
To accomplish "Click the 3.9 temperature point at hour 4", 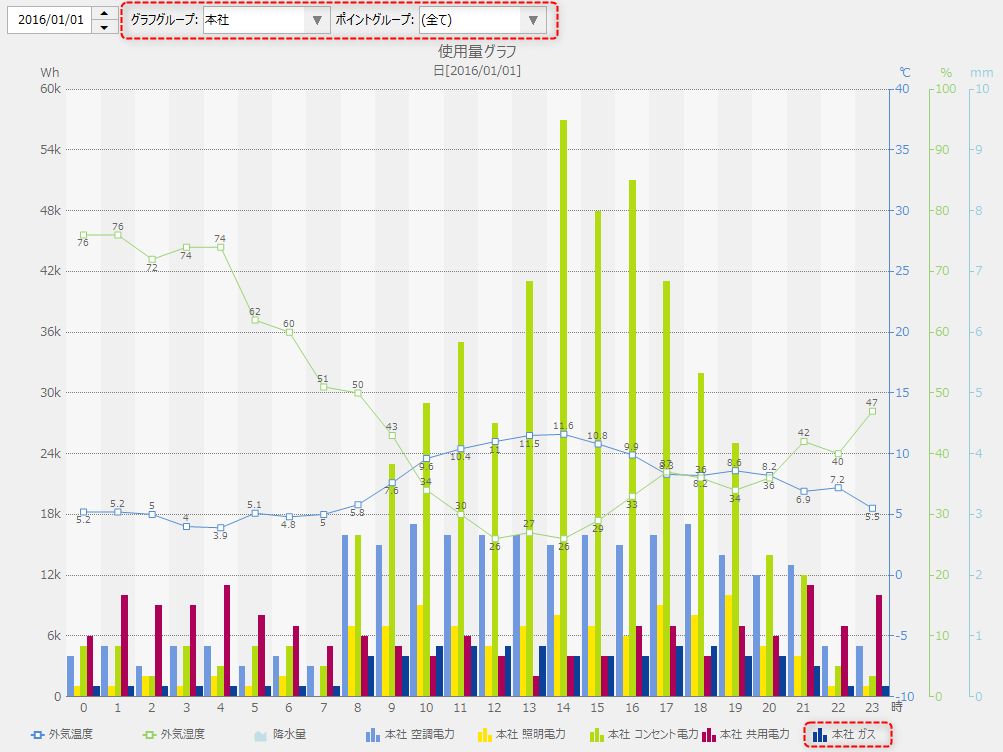I will point(220,527).
